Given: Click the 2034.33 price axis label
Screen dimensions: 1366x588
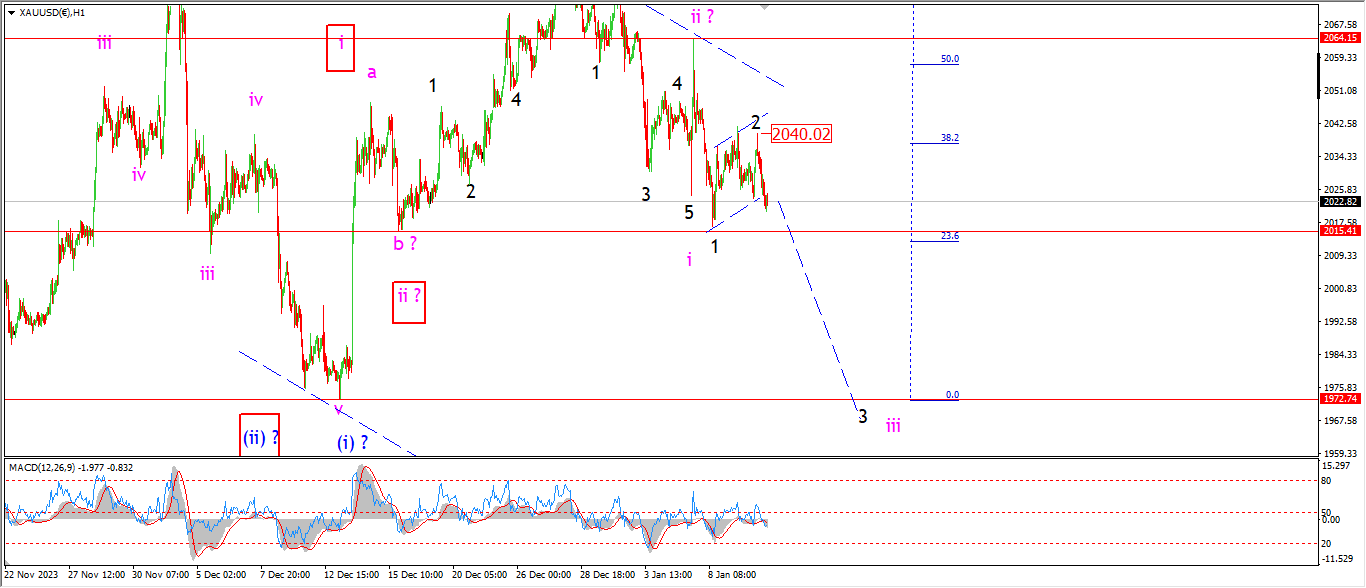Looking at the screenshot, I should (1340, 157).
